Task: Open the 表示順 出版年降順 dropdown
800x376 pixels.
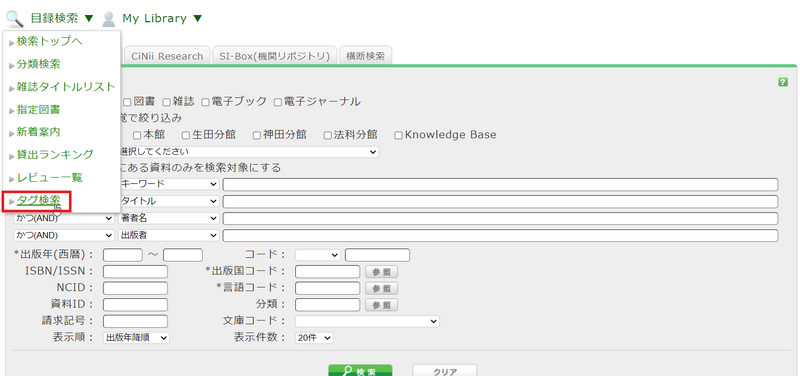Action: [x=136, y=338]
